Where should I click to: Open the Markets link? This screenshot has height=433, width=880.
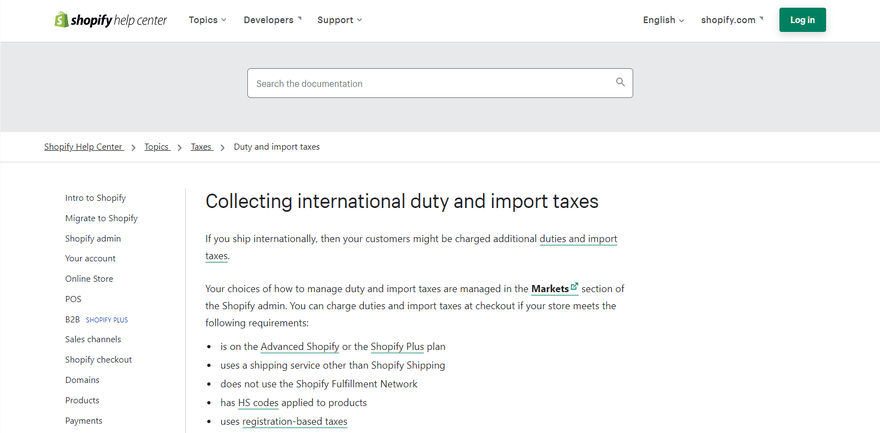pyautogui.click(x=550, y=289)
